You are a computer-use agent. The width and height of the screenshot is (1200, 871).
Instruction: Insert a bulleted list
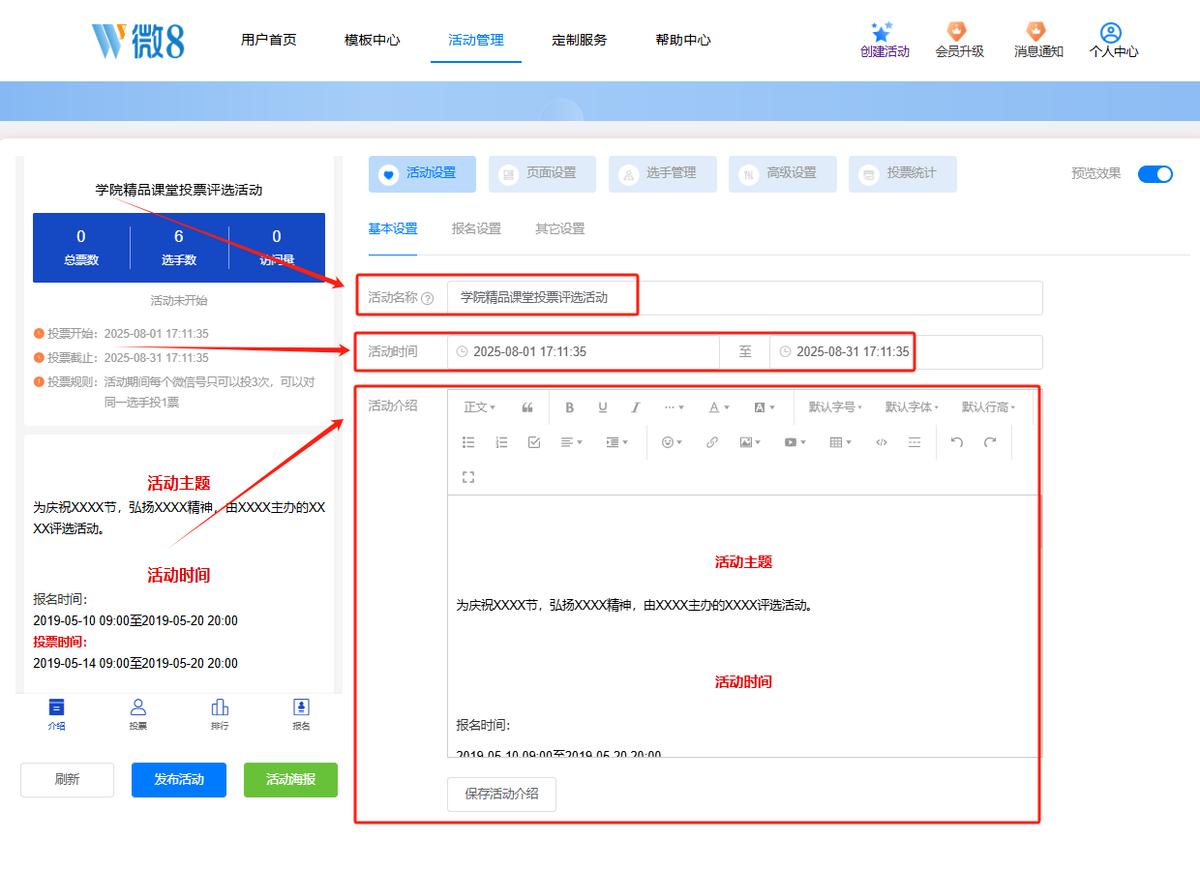(x=468, y=442)
